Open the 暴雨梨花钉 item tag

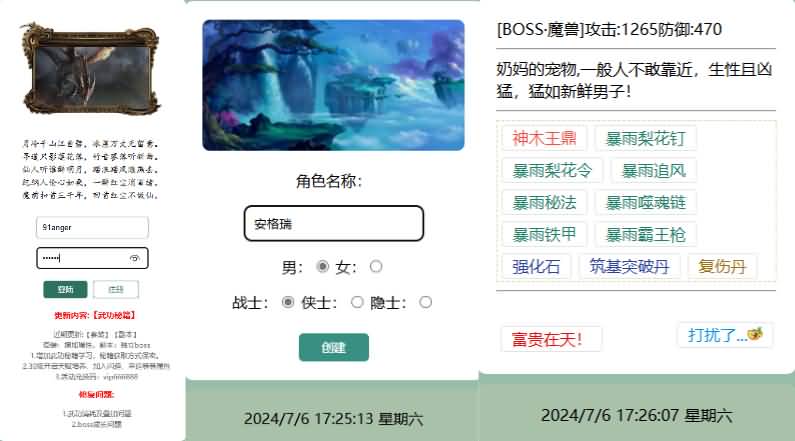point(645,138)
